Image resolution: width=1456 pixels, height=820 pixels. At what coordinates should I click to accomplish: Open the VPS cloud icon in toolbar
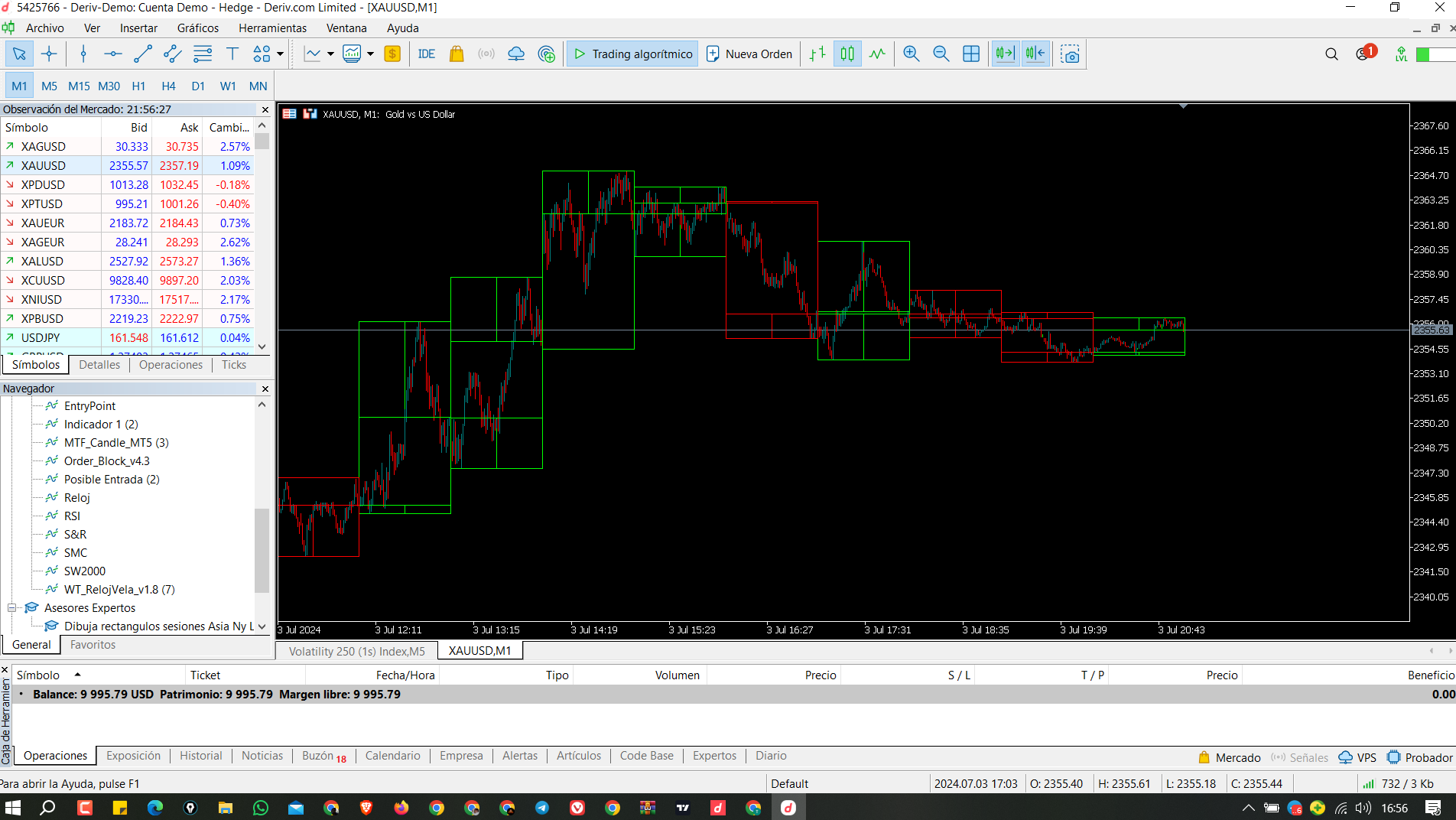click(x=516, y=54)
